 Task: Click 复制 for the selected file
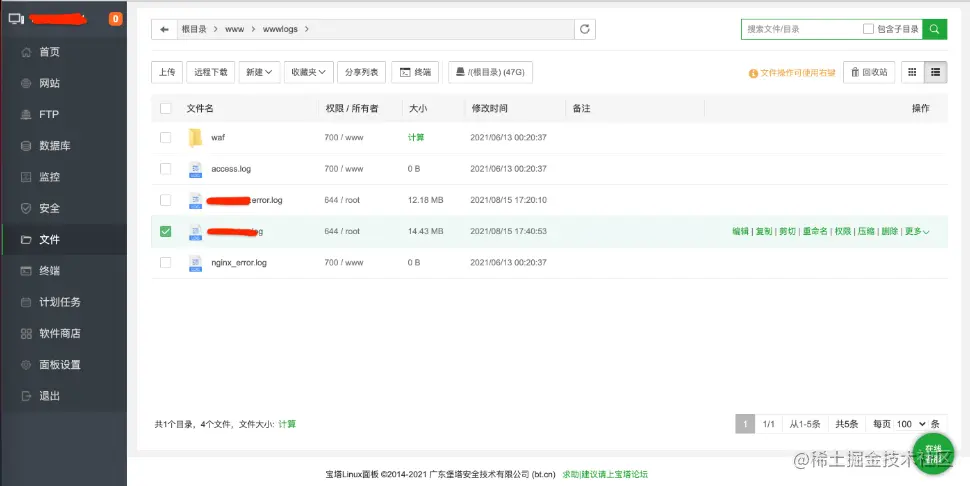click(x=764, y=231)
